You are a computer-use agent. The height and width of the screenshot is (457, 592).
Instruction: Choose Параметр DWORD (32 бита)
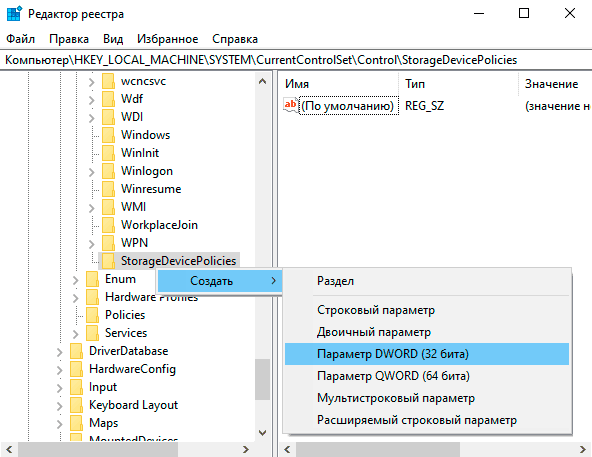coord(427,354)
